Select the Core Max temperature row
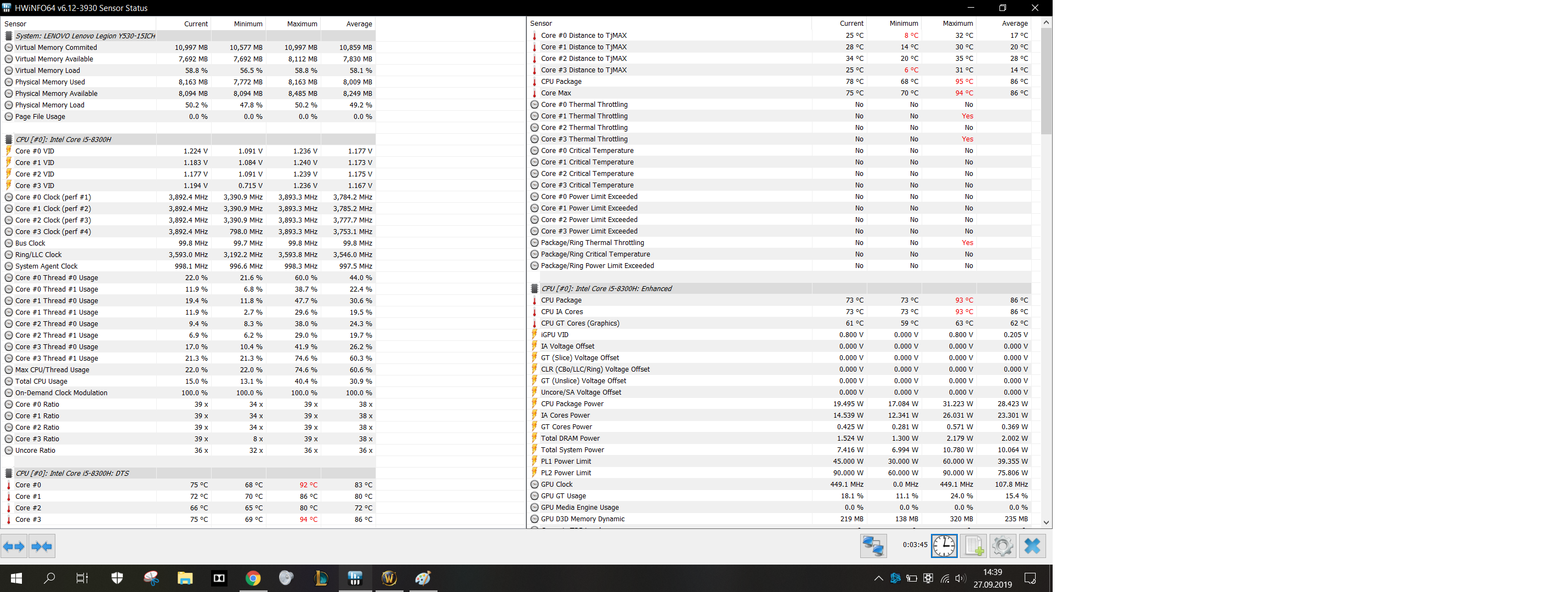 point(780,93)
